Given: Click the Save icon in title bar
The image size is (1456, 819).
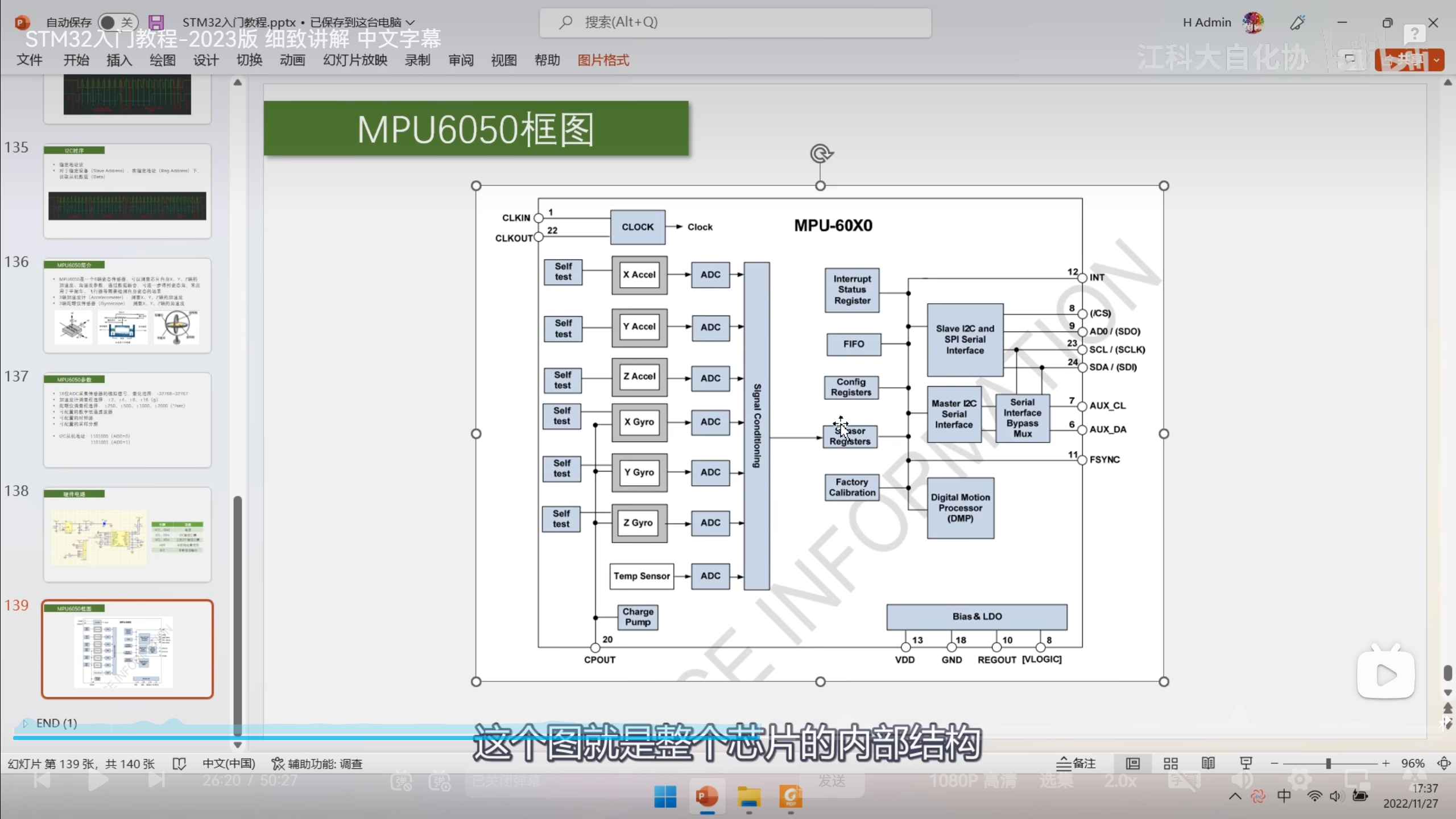Looking at the screenshot, I should point(156,22).
